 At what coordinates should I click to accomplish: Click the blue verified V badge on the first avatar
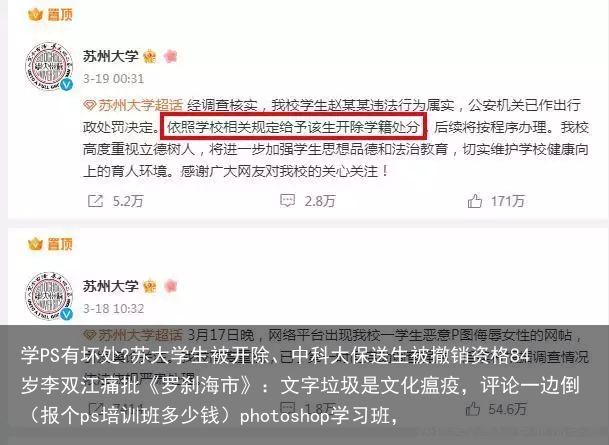[67, 84]
